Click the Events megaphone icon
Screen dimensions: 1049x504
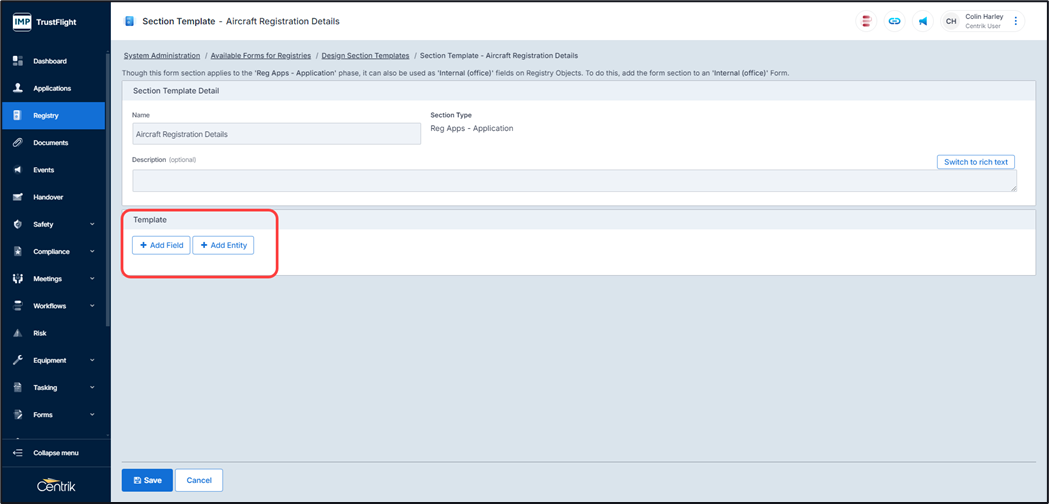[18, 170]
